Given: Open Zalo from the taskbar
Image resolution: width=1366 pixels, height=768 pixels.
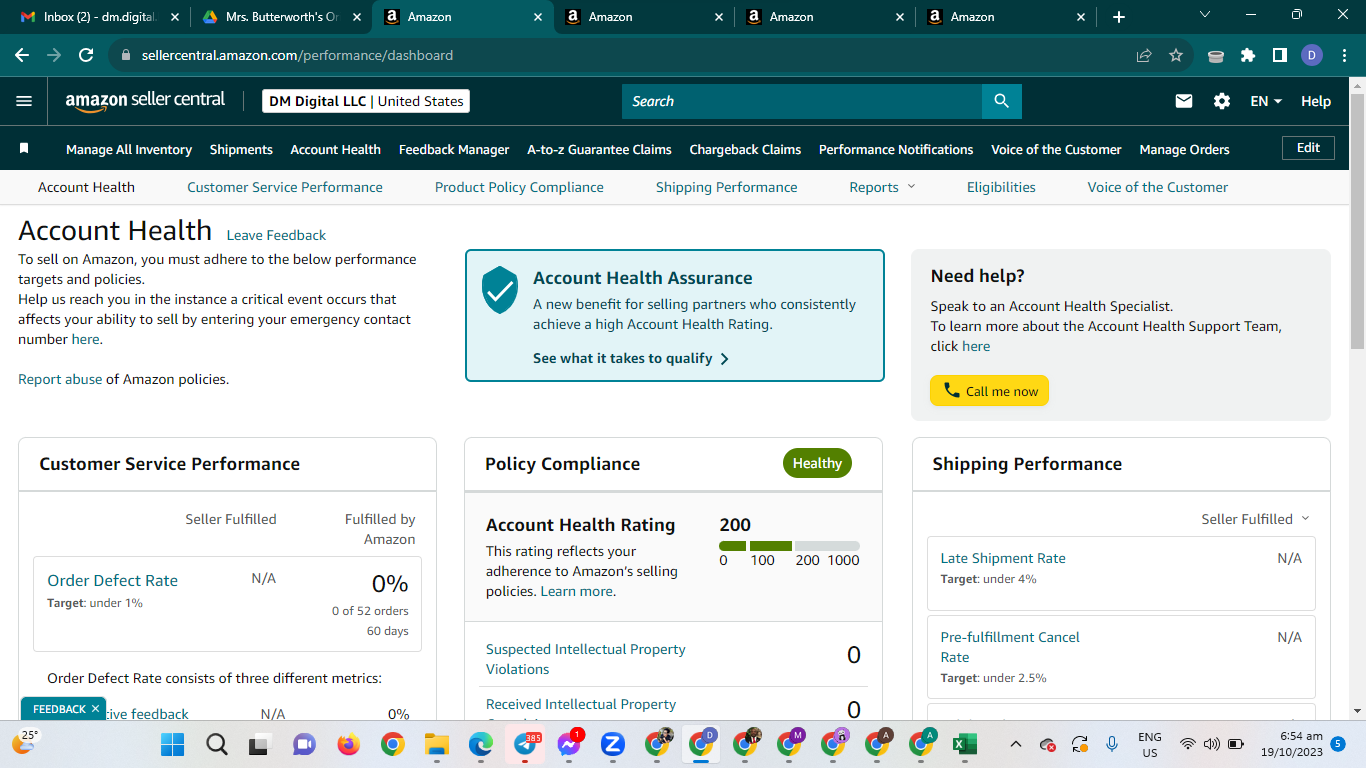Looking at the screenshot, I should tap(612, 744).
